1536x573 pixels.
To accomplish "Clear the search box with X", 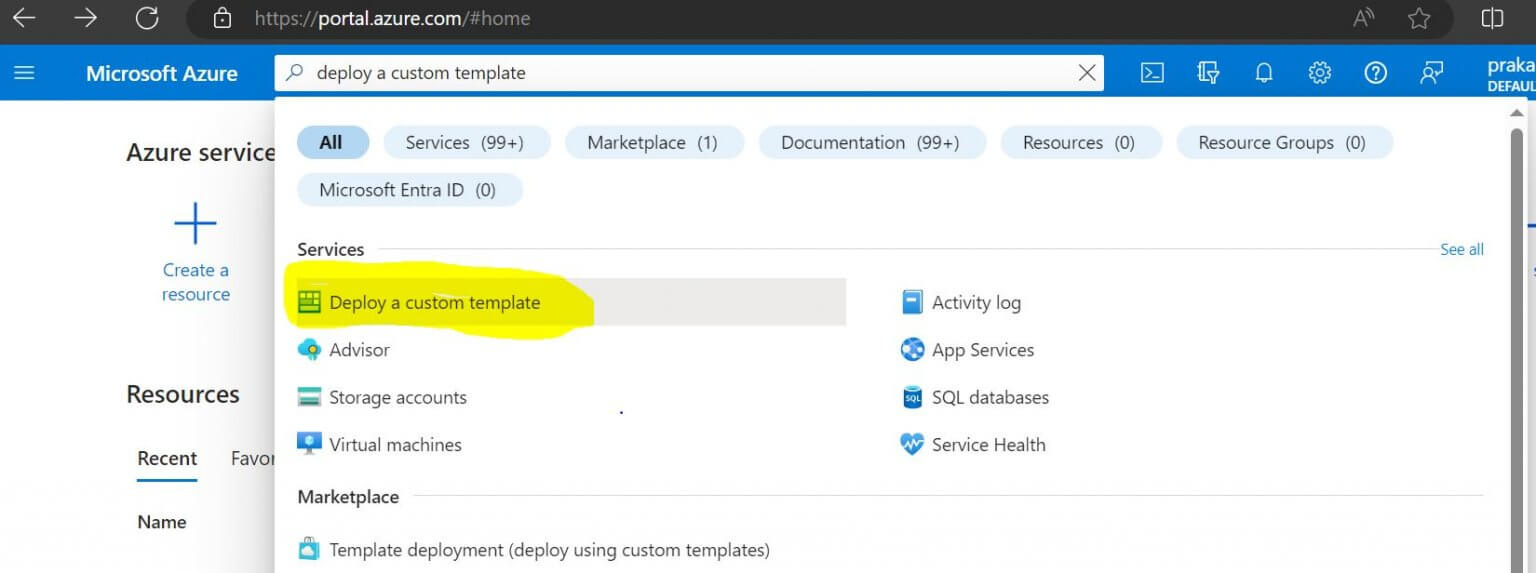I will pos(1087,73).
